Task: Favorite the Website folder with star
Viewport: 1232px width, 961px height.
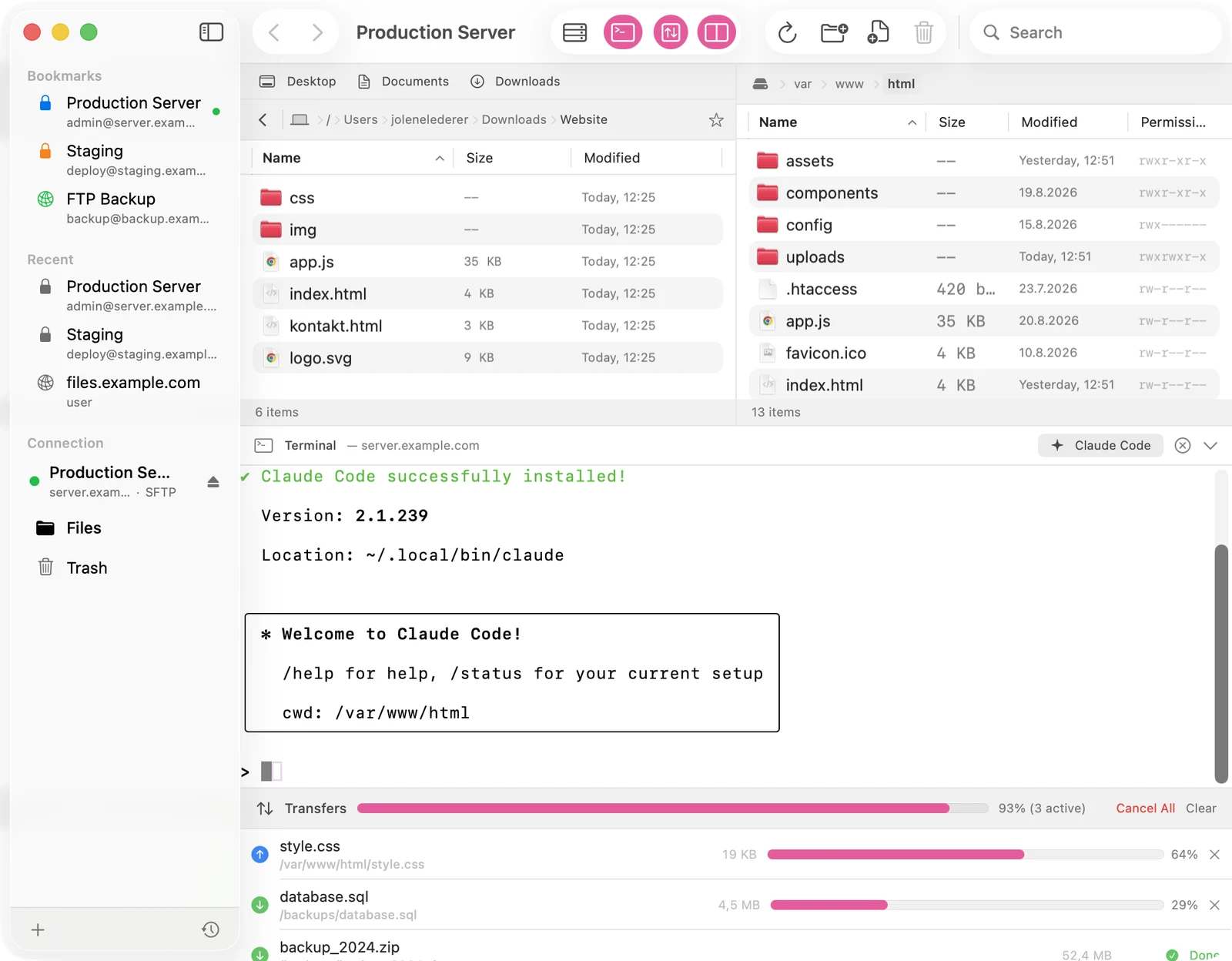Action: tap(716, 119)
